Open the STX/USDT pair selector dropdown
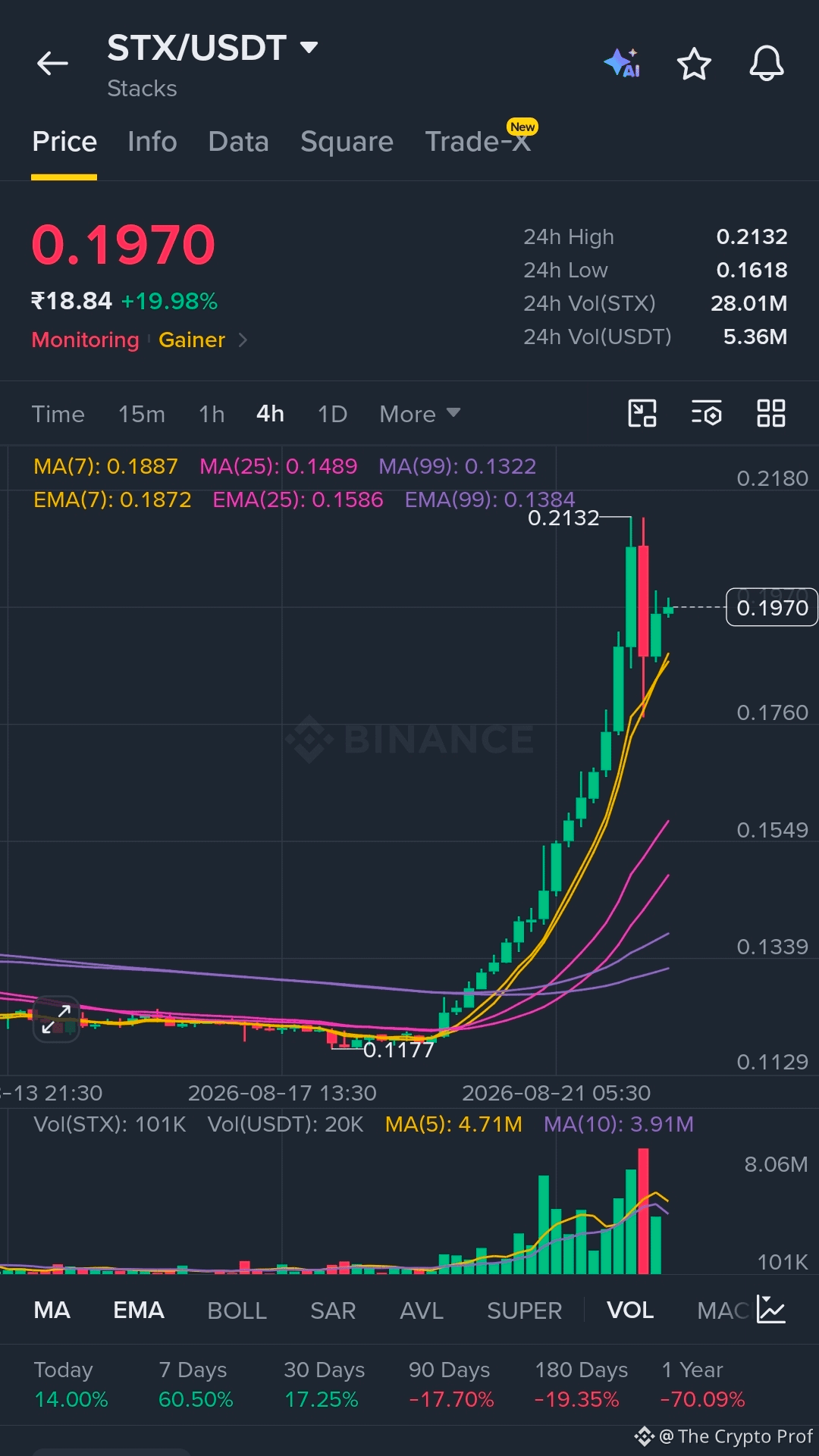 [212, 48]
